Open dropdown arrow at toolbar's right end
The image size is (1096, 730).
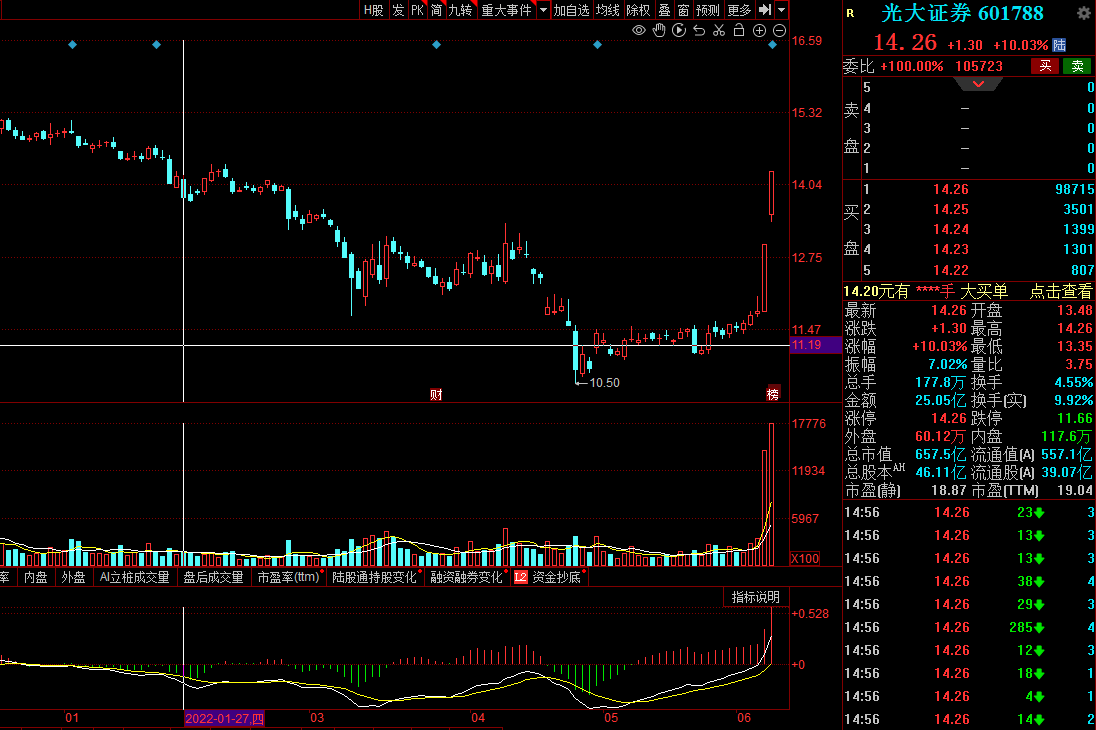781,10
